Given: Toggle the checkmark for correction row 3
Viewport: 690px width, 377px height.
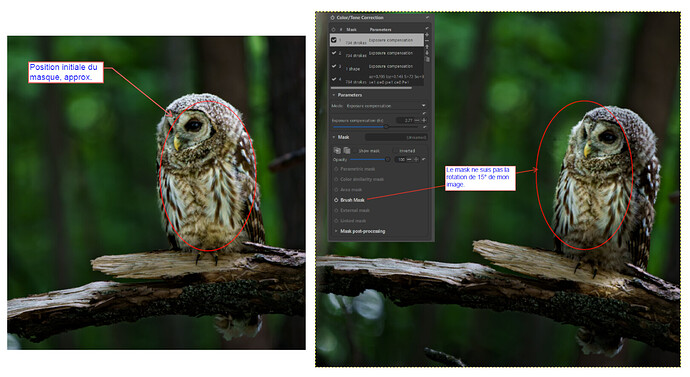Looking at the screenshot, I should tap(334, 66).
